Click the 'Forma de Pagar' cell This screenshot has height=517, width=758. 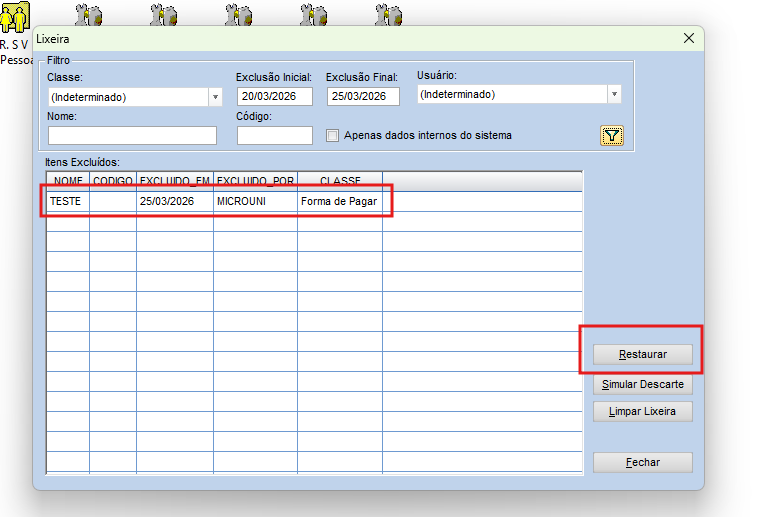[338, 201]
